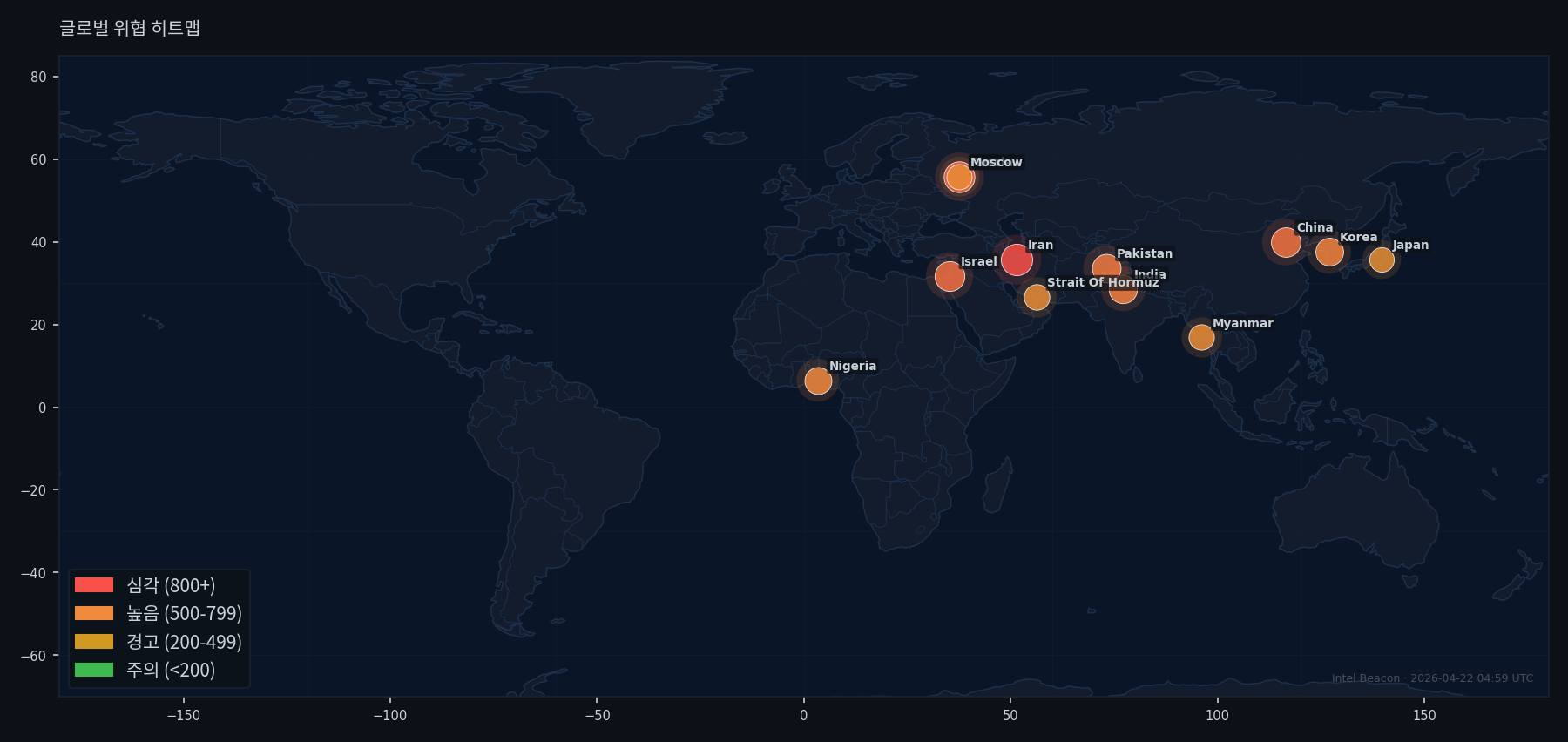Viewport: 1568px width, 742px height.
Task: Click the 100 longitude axis label
Action: pyautogui.click(x=1217, y=716)
